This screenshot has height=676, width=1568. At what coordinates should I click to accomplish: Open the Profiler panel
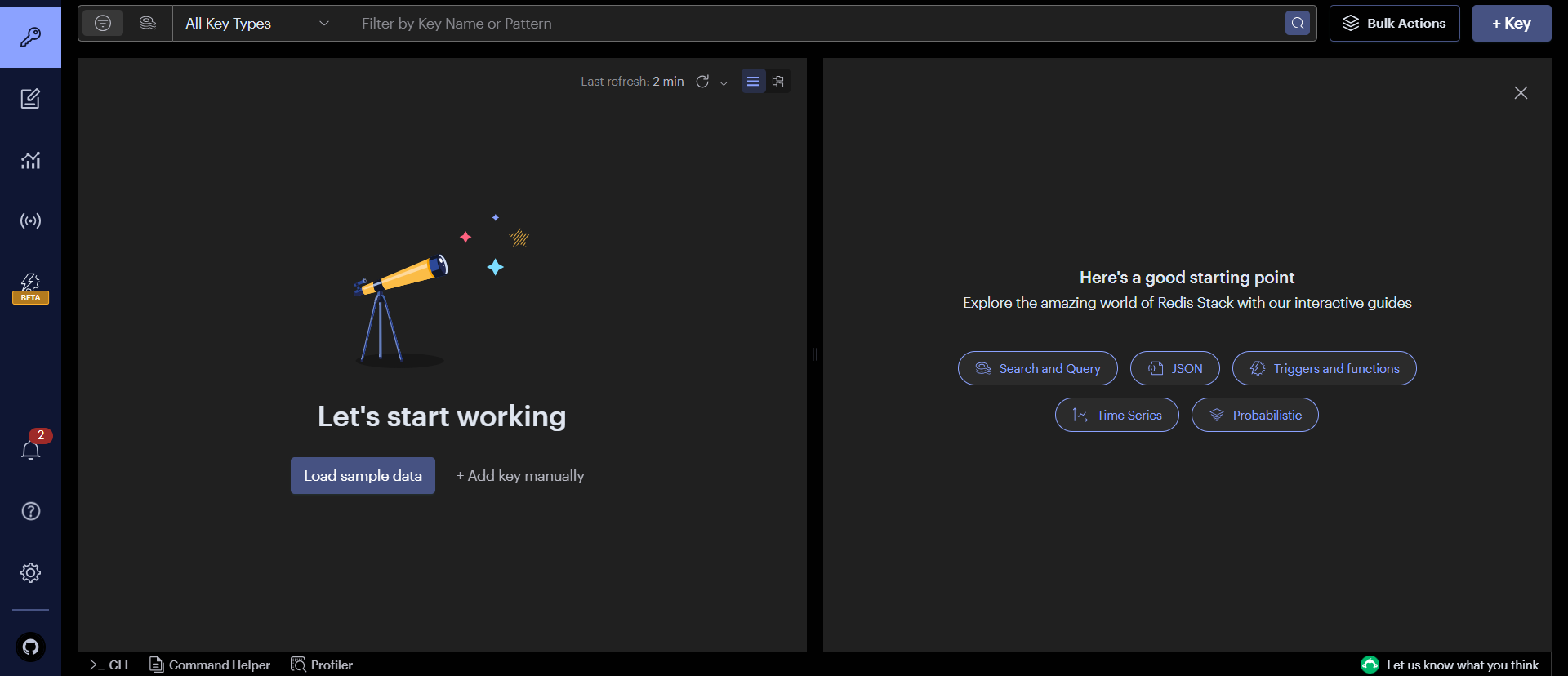point(322,665)
